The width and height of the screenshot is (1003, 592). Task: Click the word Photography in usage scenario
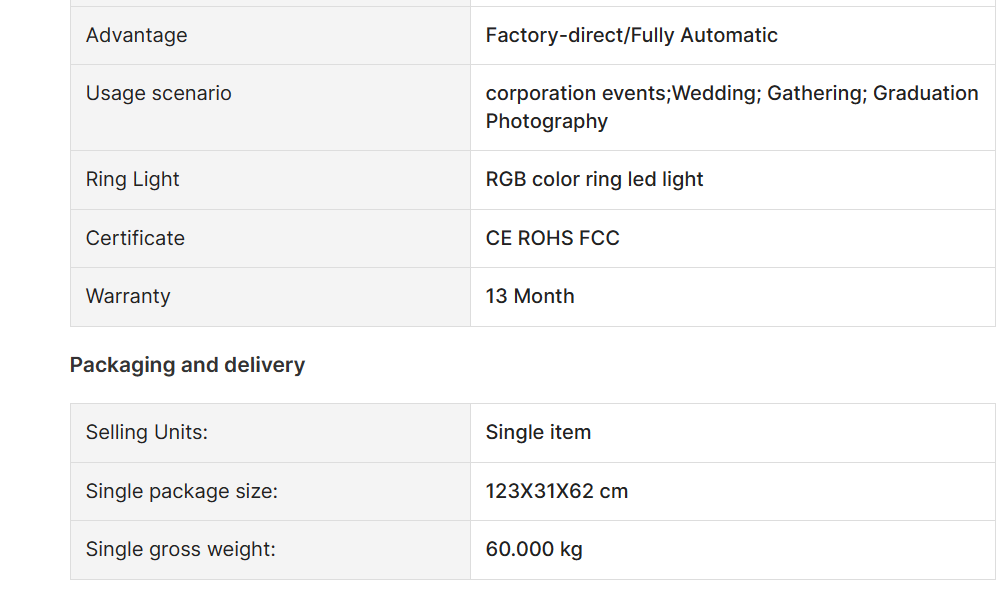tap(546, 122)
